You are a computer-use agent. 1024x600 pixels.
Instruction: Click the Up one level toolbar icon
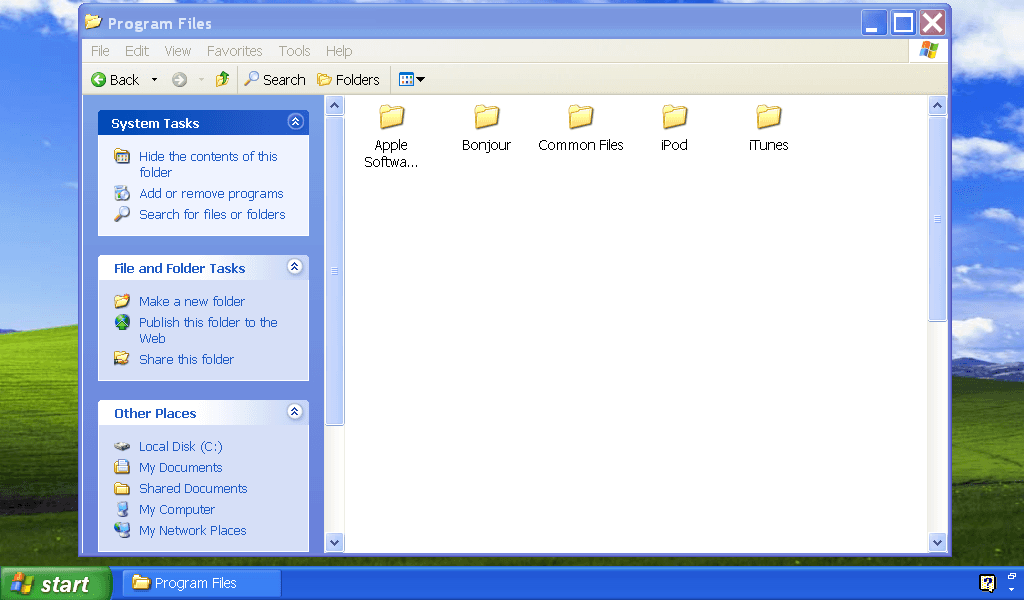pyautogui.click(x=222, y=80)
